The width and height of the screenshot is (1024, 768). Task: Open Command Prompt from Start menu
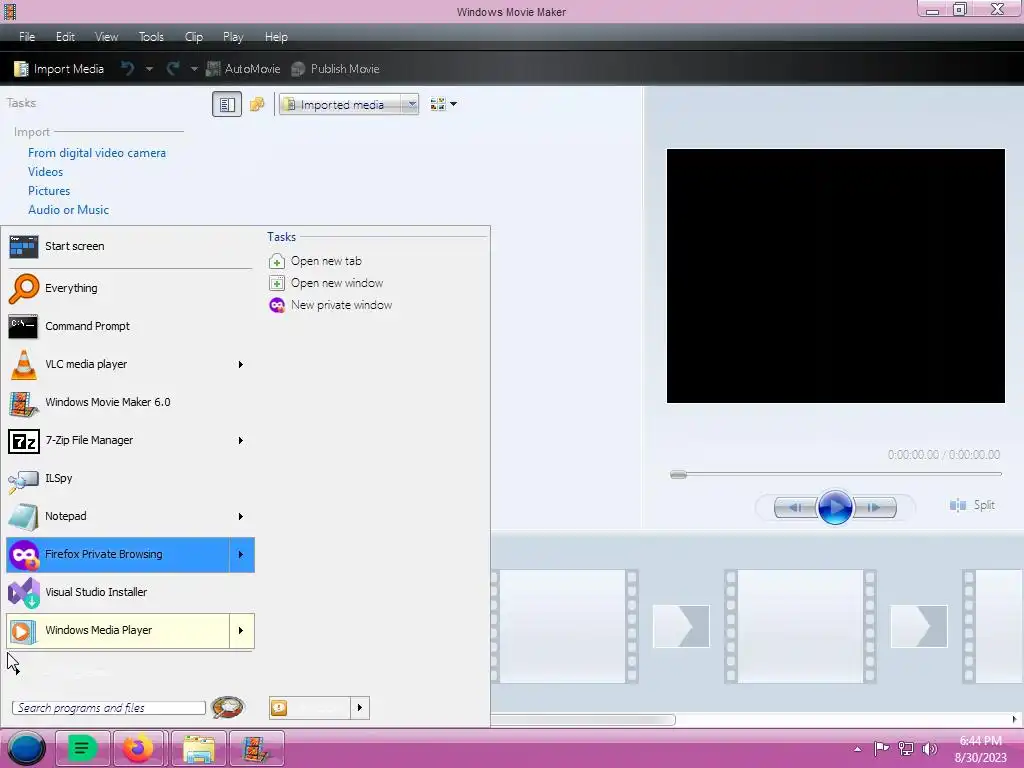pos(129,326)
